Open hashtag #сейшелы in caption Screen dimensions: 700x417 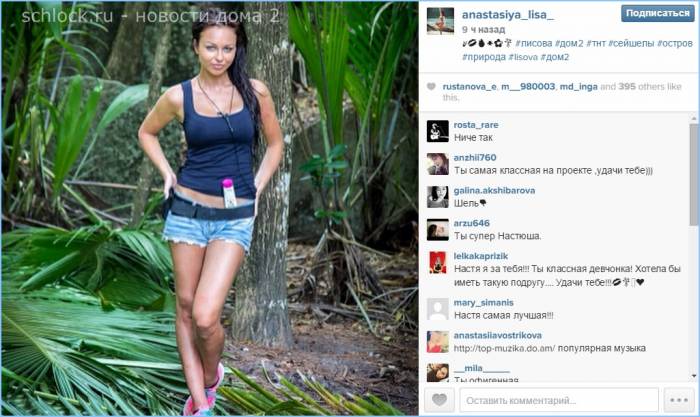(x=630, y=43)
